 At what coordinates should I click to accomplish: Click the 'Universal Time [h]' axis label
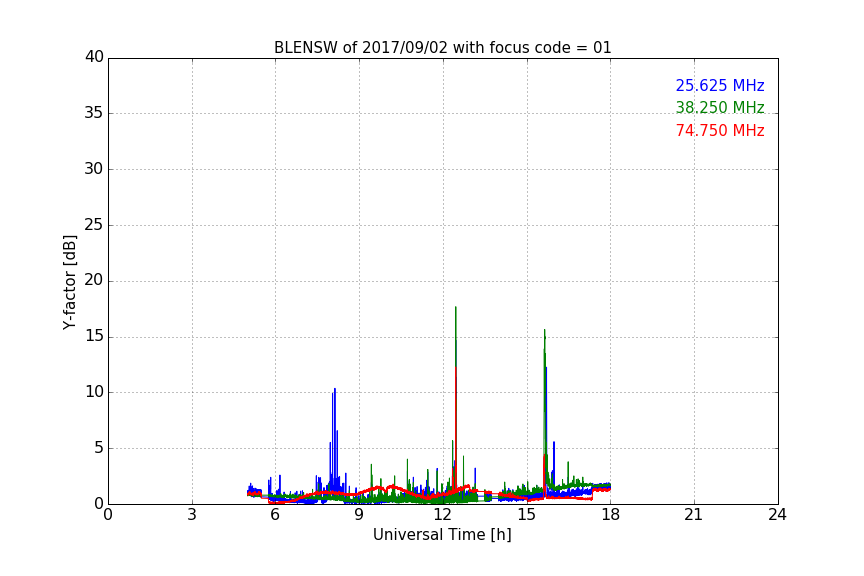442,535
